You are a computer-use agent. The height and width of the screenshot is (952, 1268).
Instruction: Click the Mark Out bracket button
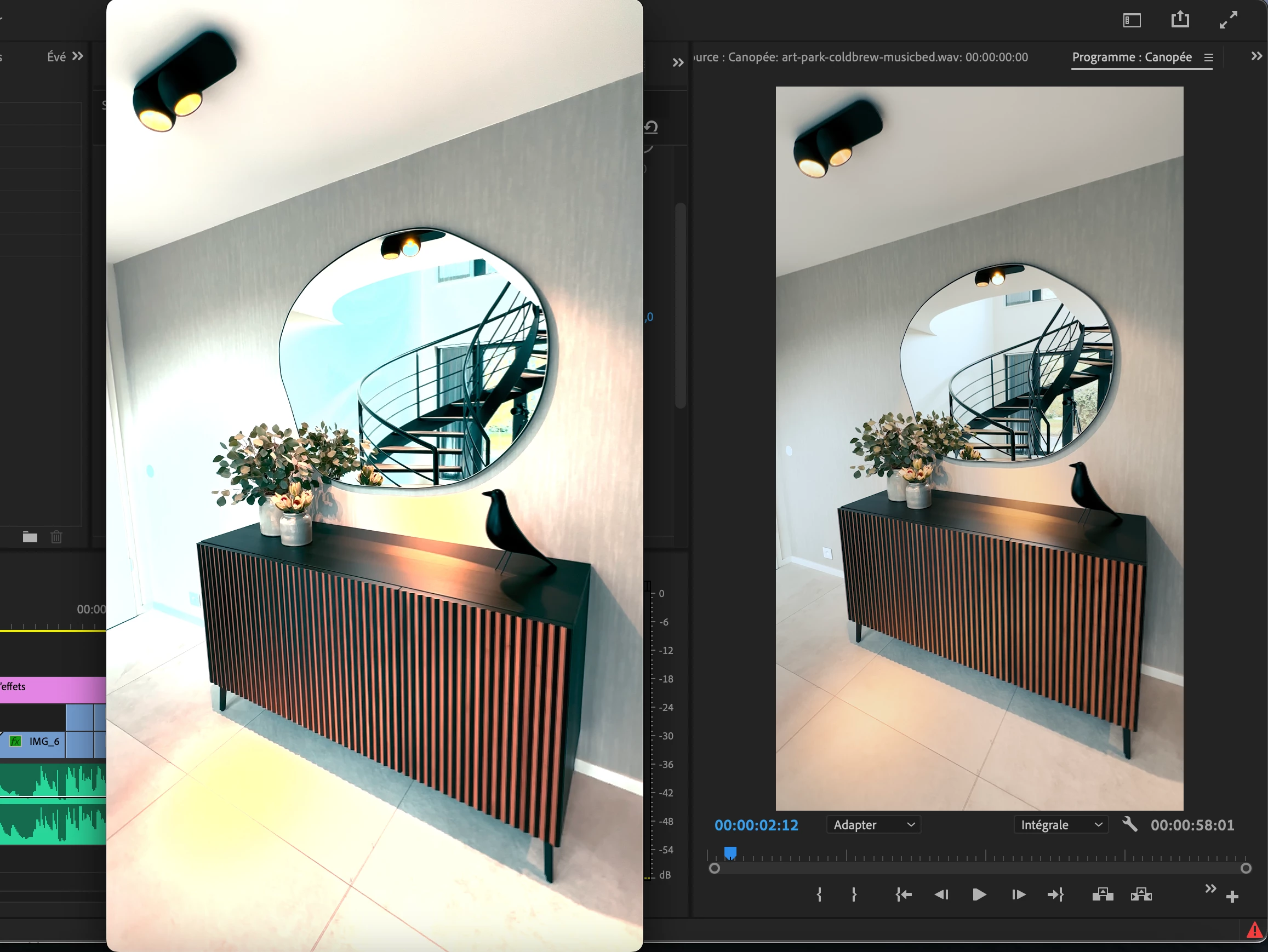pyautogui.click(x=854, y=894)
